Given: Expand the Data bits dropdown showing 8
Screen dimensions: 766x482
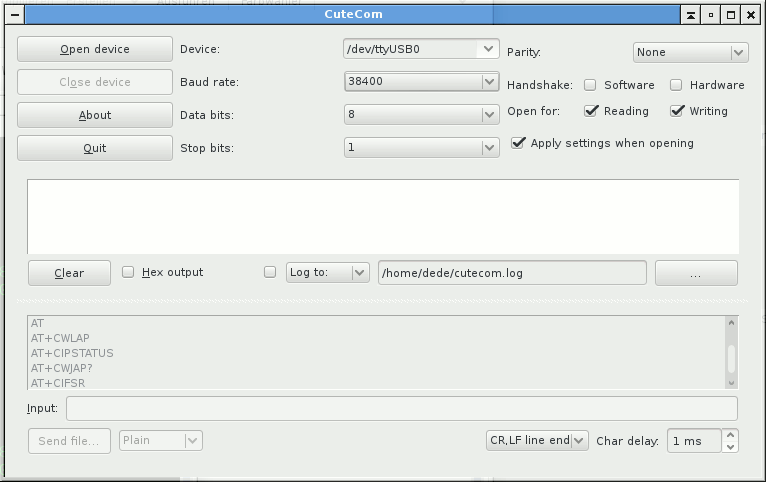Looking at the screenshot, I should [422, 114].
